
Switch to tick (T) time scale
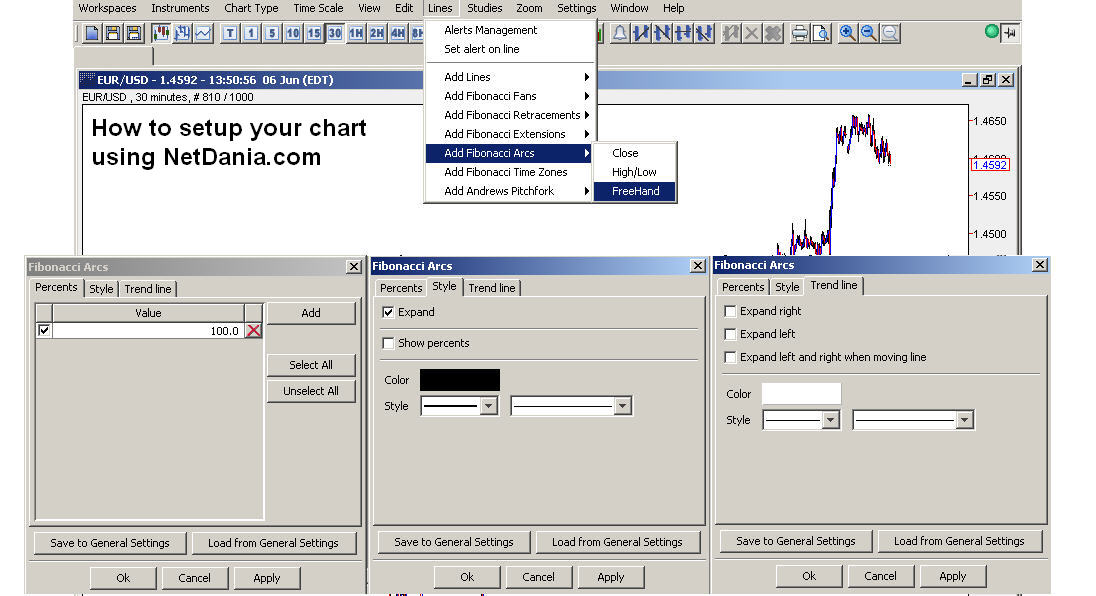pyautogui.click(x=230, y=33)
